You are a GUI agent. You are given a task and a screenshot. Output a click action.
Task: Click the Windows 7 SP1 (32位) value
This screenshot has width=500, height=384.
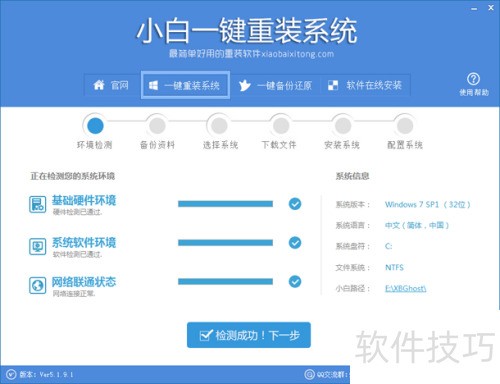click(x=428, y=204)
